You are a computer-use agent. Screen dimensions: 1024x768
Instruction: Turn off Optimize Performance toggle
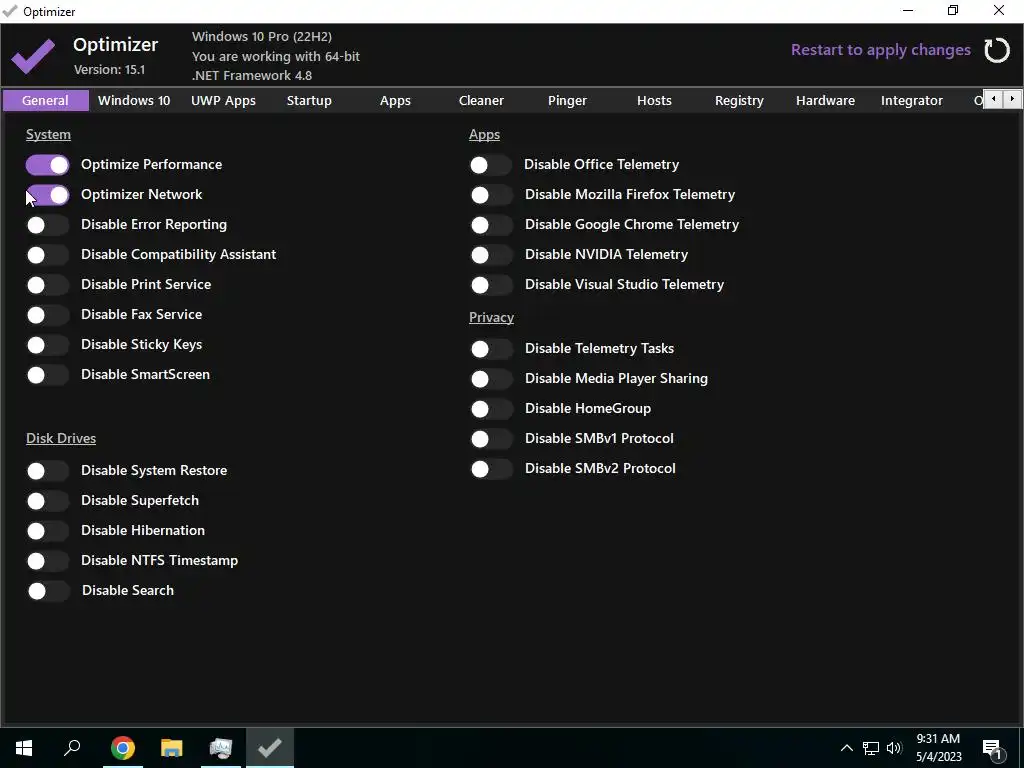tap(47, 165)
